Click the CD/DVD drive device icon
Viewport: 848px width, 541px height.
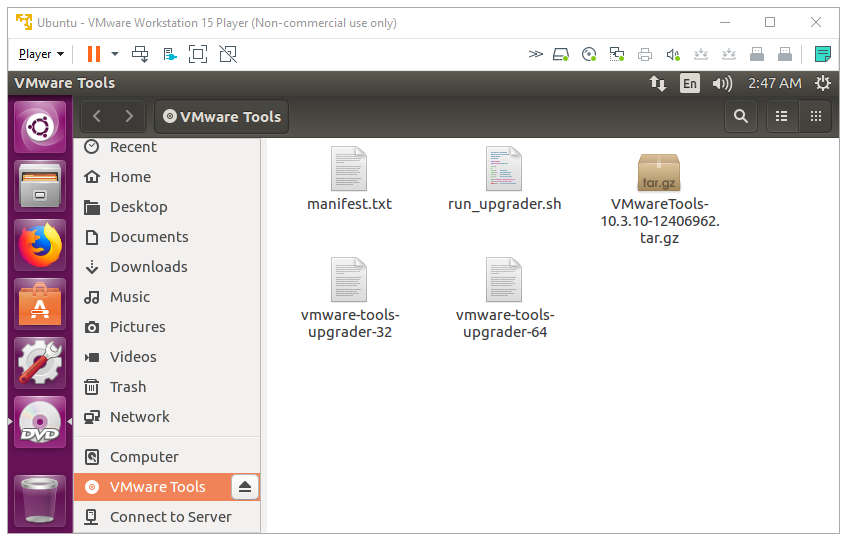coord(589,54)
